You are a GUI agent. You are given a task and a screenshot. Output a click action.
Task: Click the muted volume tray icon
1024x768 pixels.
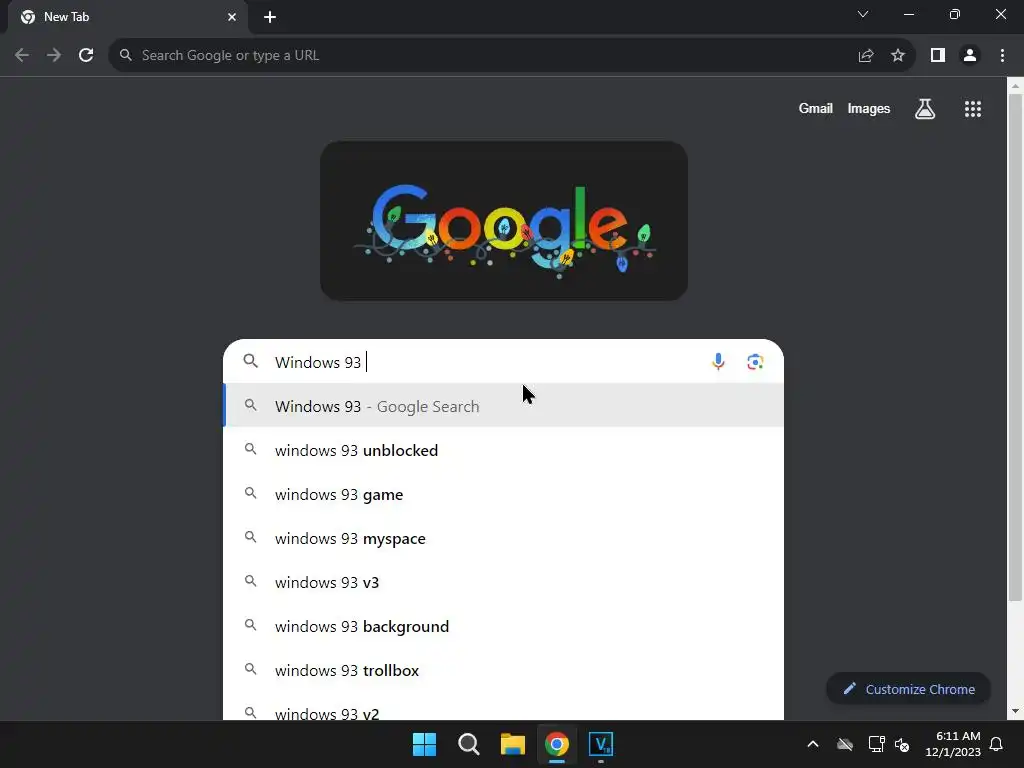coord(902,744)
